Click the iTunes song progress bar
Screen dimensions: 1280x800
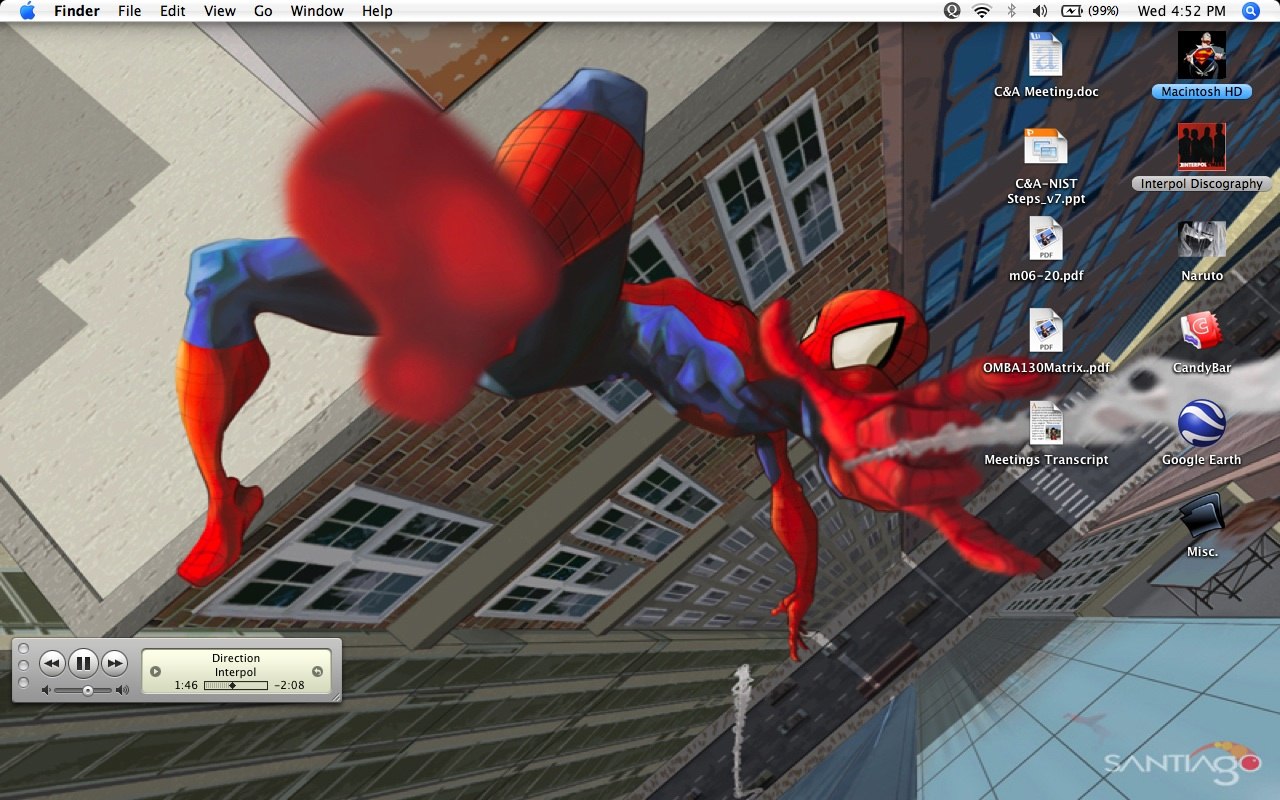tap(236, 686)
